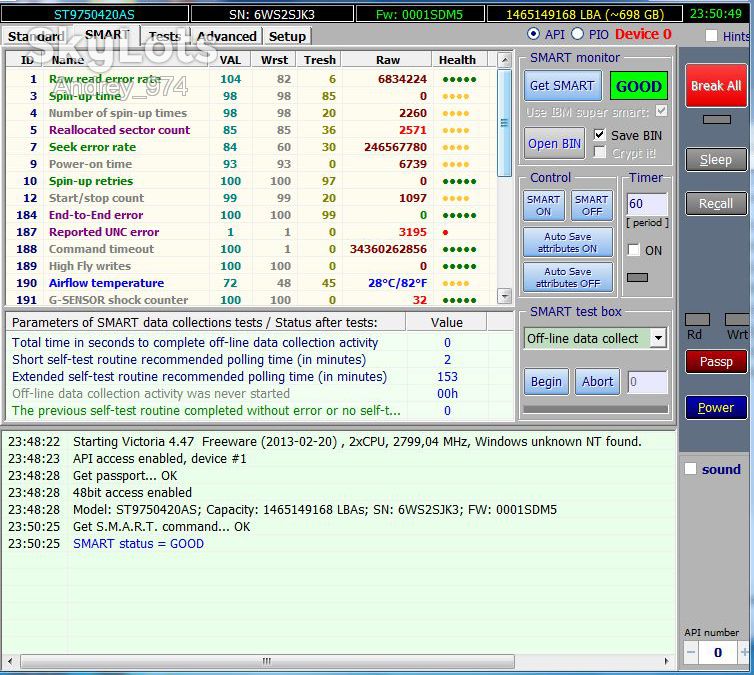Click the log scroll left arrow
Image resolution: width=754 pixels, height=675 pixels.
10,661
